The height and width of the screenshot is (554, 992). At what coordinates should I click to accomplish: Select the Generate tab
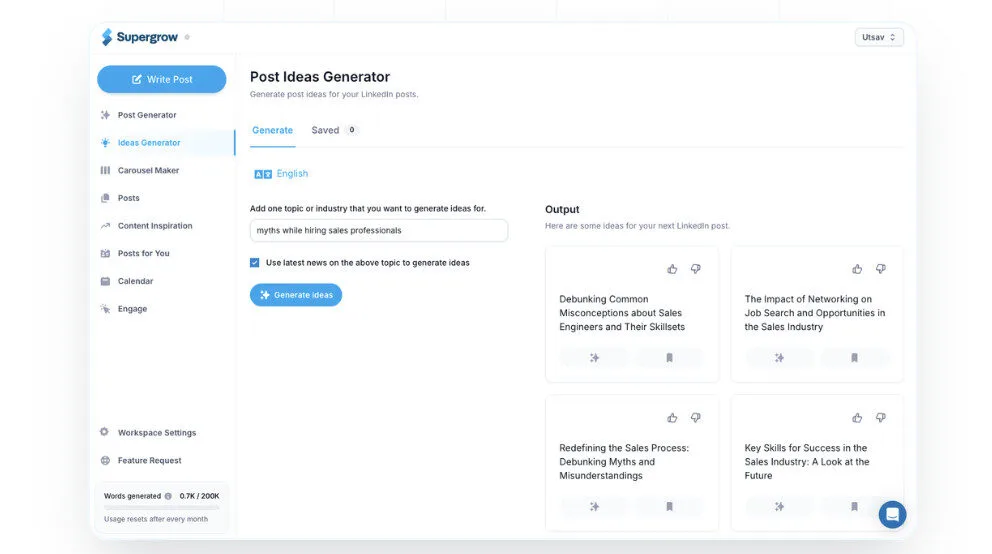[272, 130]
